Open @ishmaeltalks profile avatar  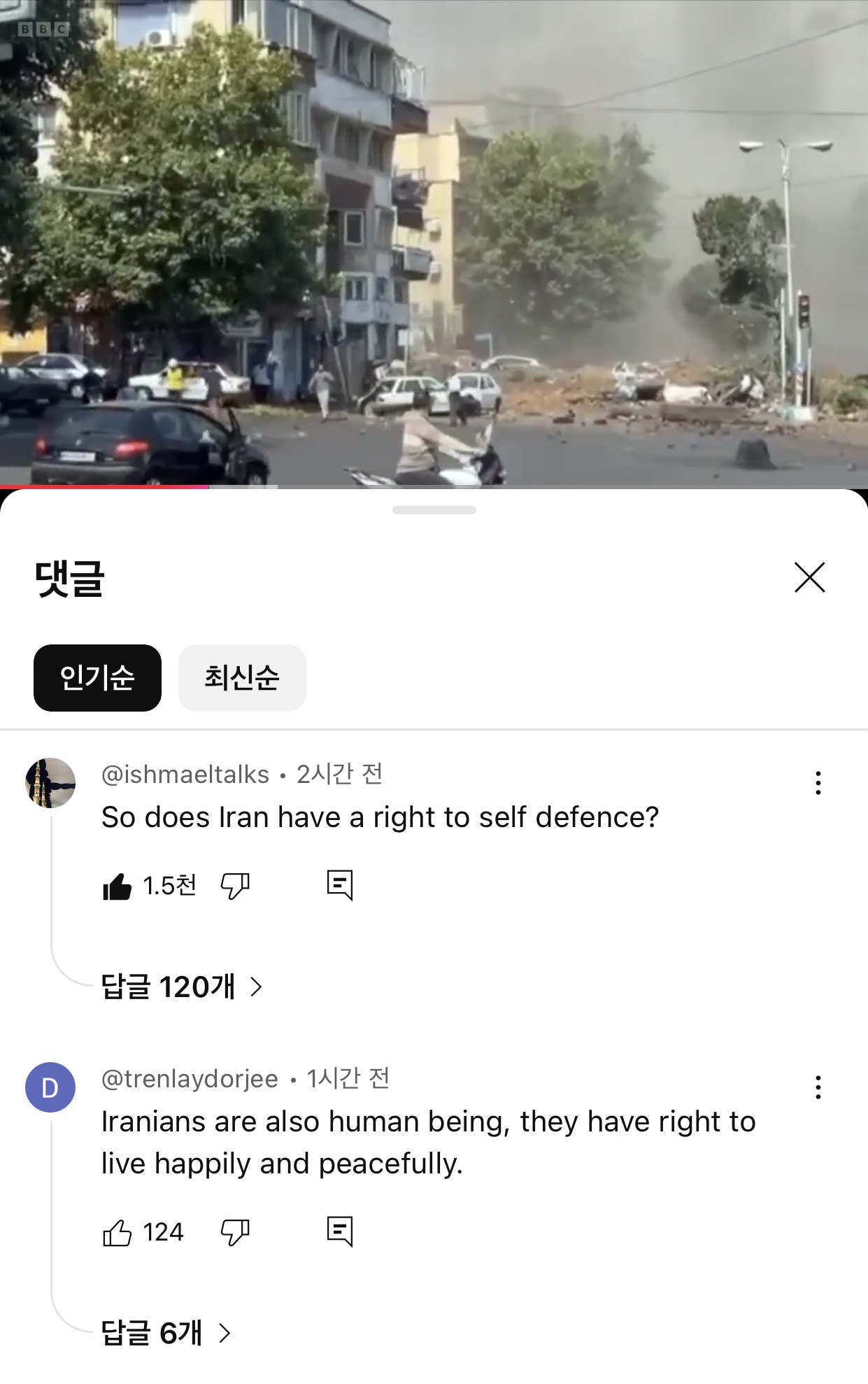[50, 783]
